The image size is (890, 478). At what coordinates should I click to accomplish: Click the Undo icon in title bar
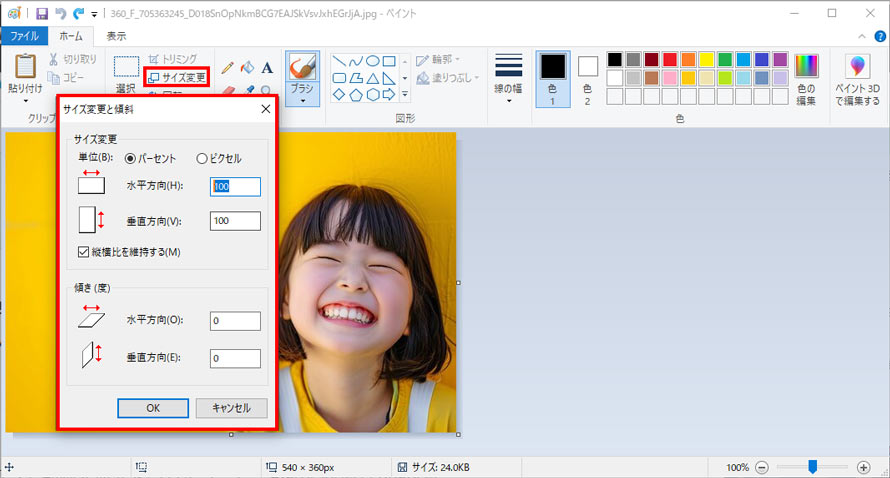pyautogui.click(x=61, y=13)
